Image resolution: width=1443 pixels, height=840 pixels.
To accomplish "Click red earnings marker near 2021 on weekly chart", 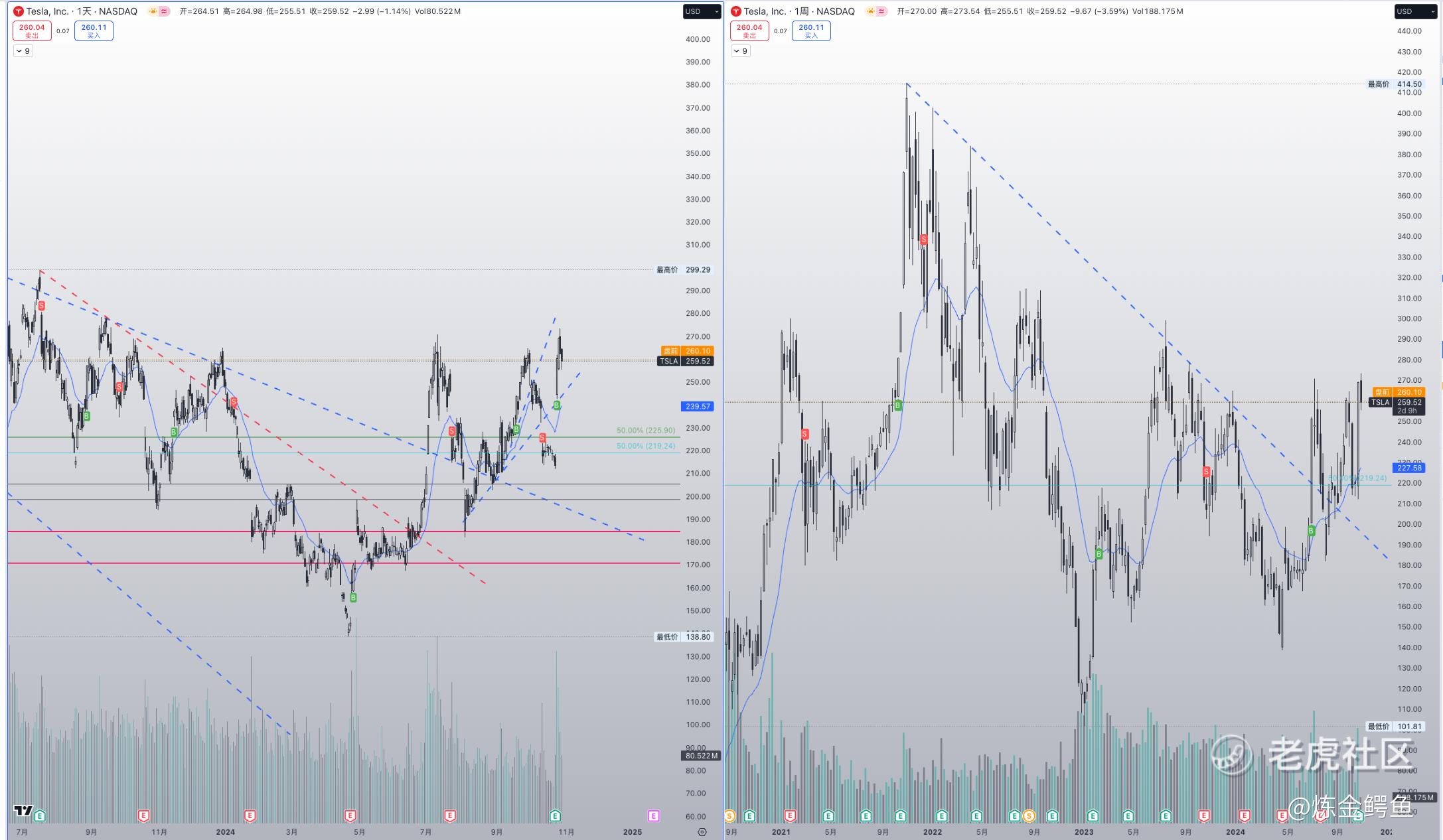I will click(790, 815).
